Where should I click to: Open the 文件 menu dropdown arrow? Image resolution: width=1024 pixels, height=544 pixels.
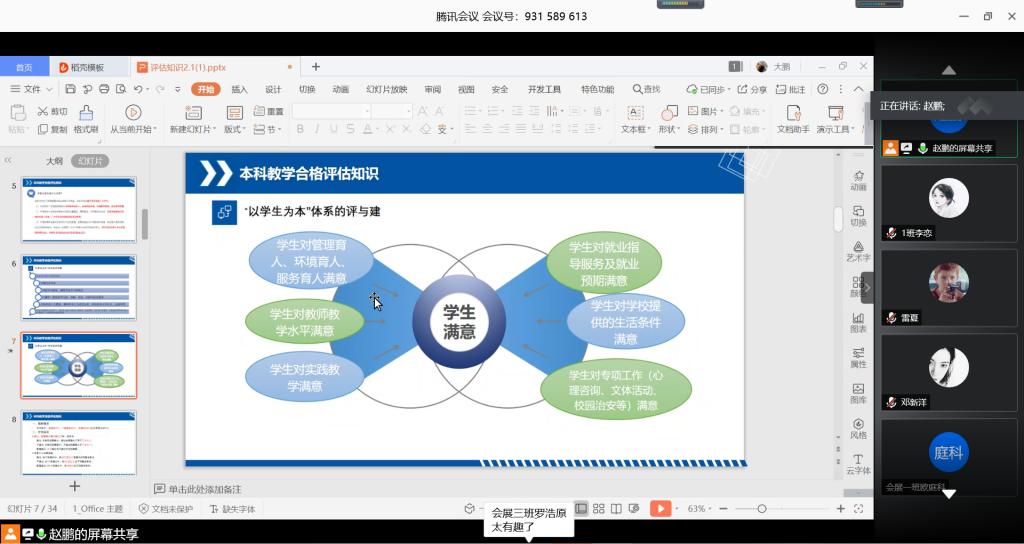tap(49, 89)
